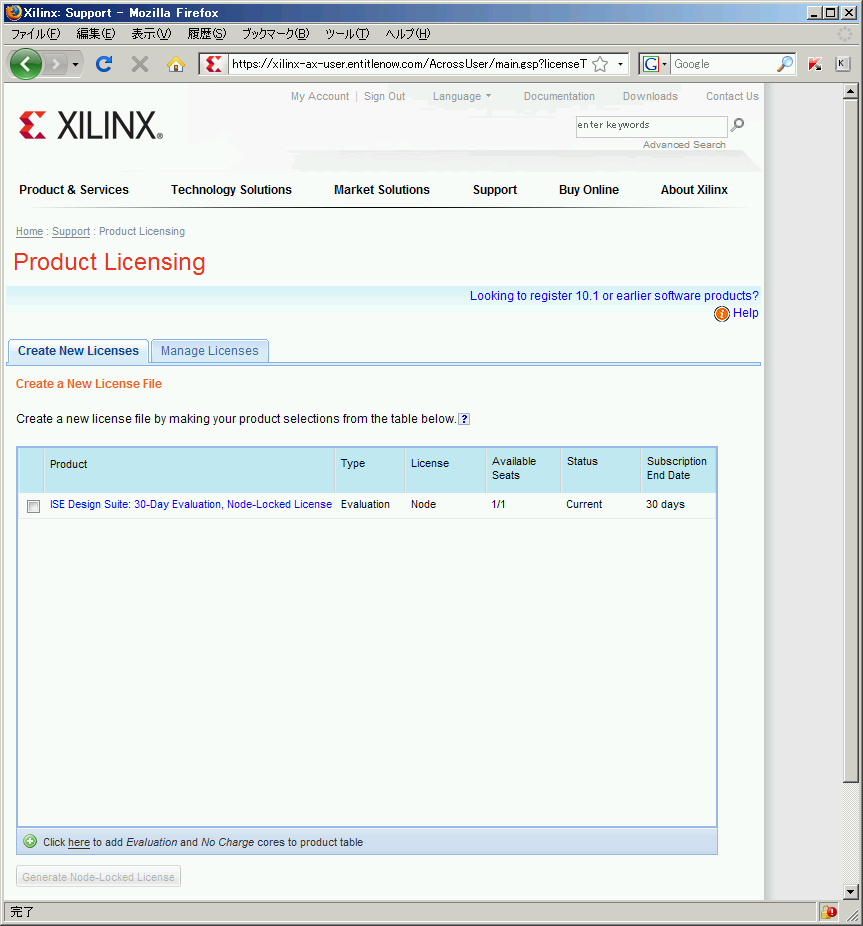The height and width of the screenshot is (926, 863).
Task: Click the red Kaspersky toolbar icon
Action: click(815, 64)
